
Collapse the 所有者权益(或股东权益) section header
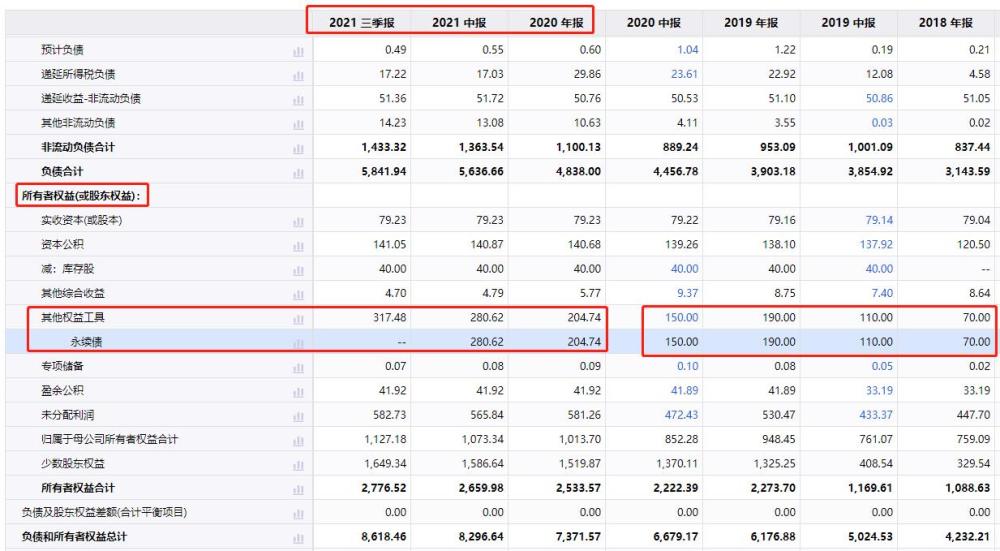[78, 196]
